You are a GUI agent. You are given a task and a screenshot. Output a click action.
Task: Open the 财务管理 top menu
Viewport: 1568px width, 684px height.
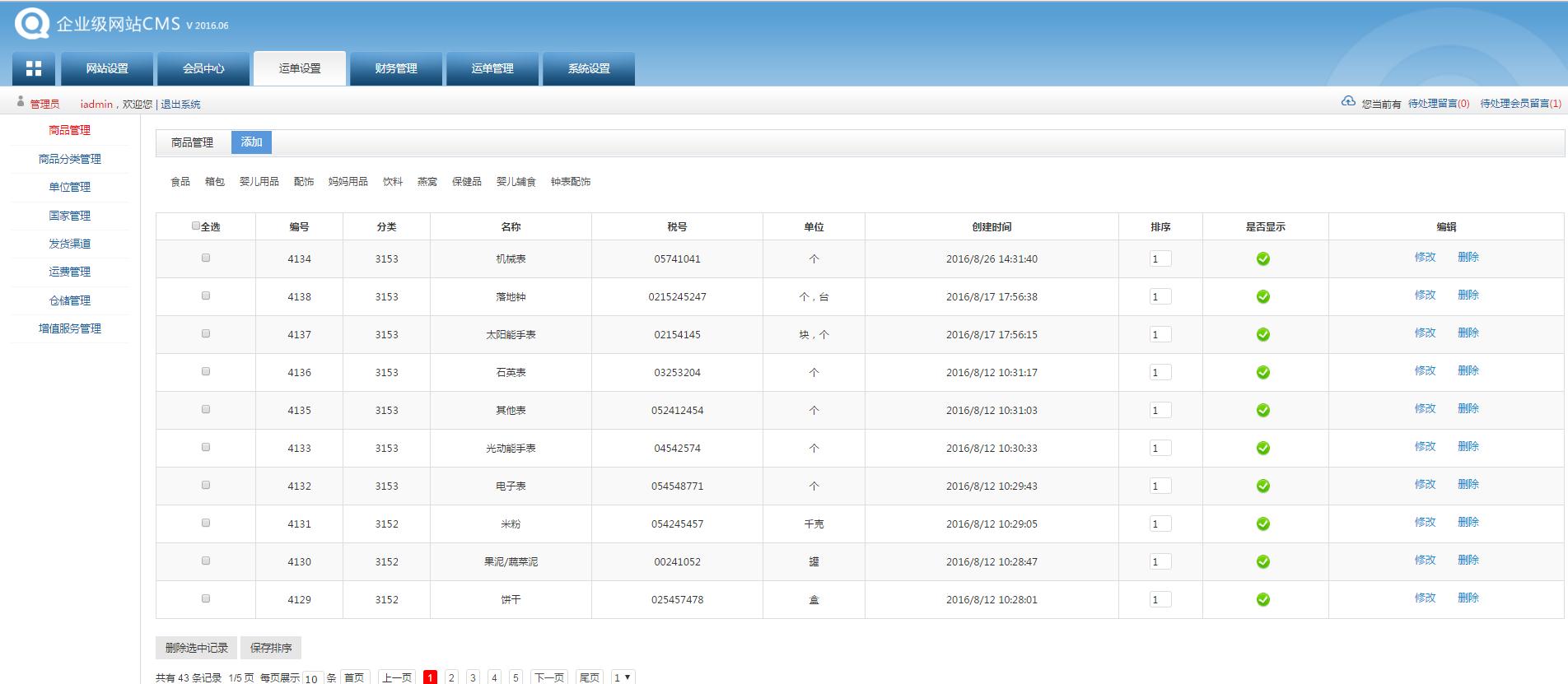pyautogui.click(x=396, y=68)
